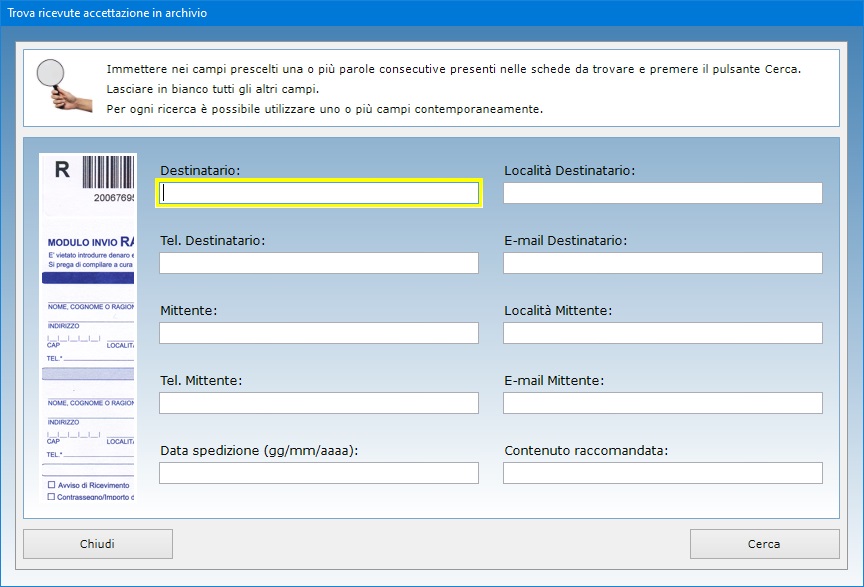Click the Contenuto raccomandata field
Viewport: 864px width, 587px height.
pyautogui.click(x=663, y=473)
